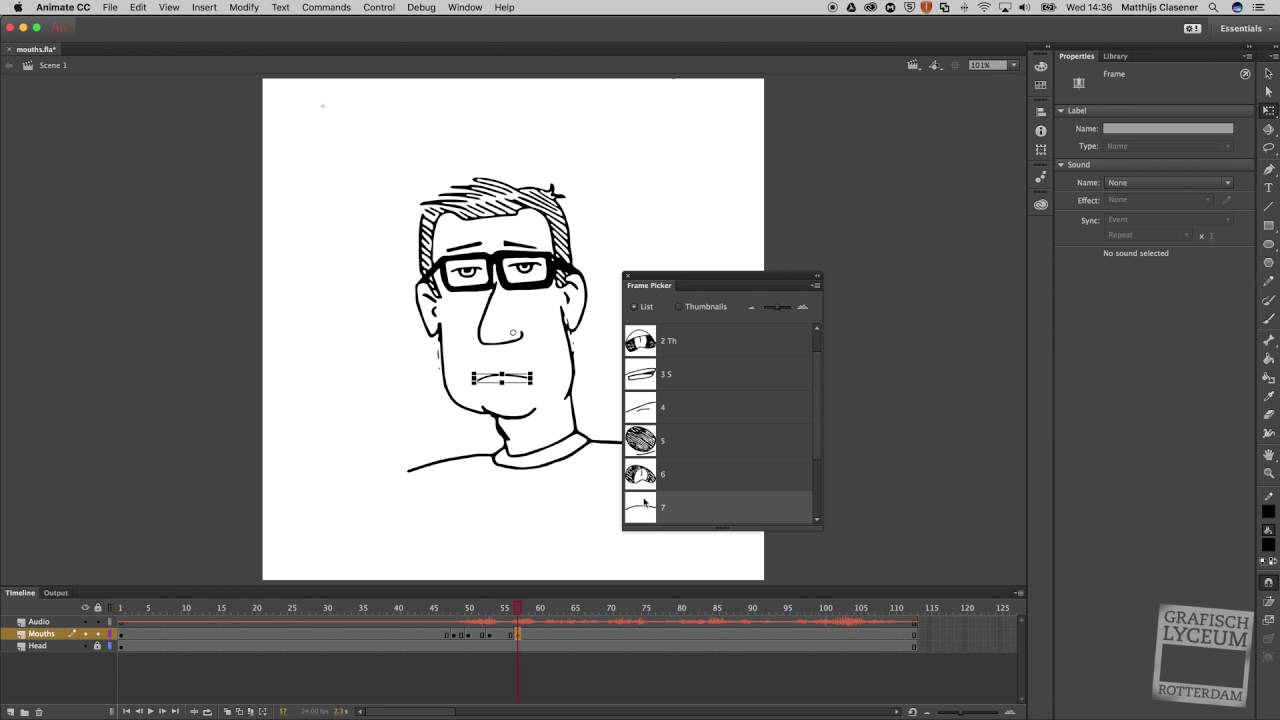Open the CC Libraries panel icon
The height and width of the screenshot is (720, 1280).
(x=1041, y=204)
